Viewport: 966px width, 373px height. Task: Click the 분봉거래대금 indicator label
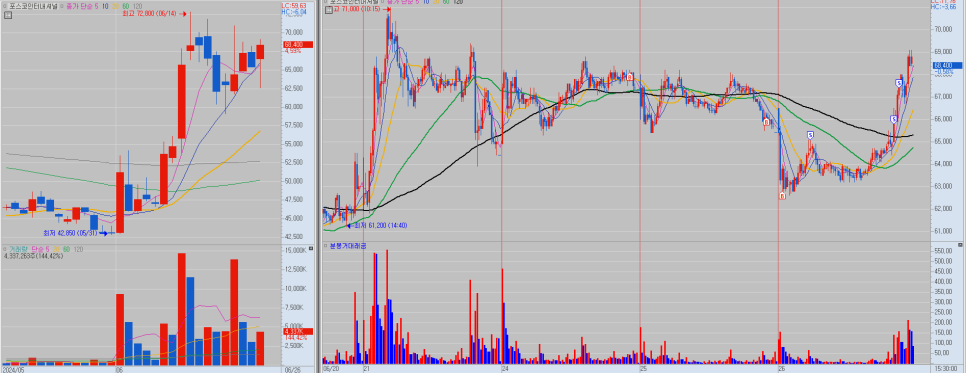coord(347,245)
